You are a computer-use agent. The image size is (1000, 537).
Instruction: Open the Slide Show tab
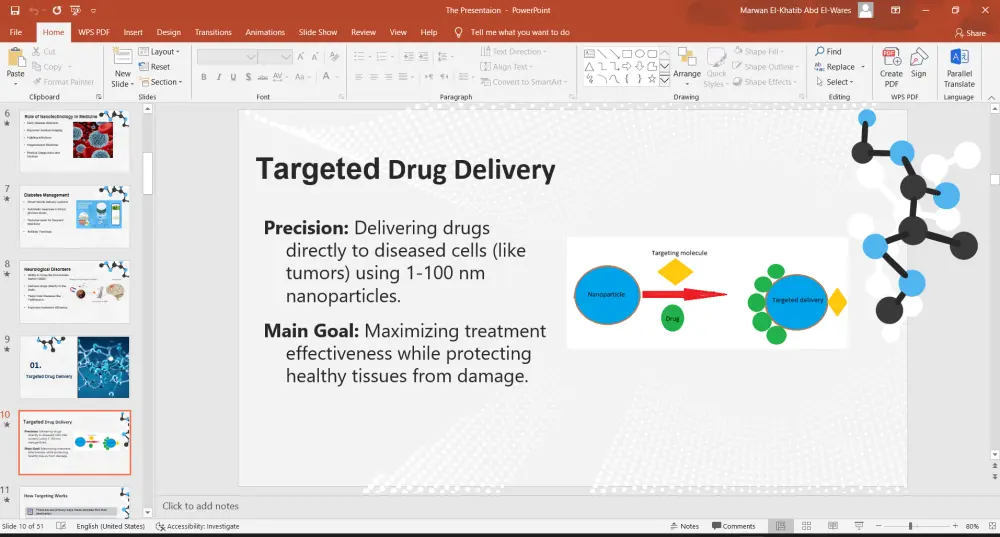(x=318, y=32)
